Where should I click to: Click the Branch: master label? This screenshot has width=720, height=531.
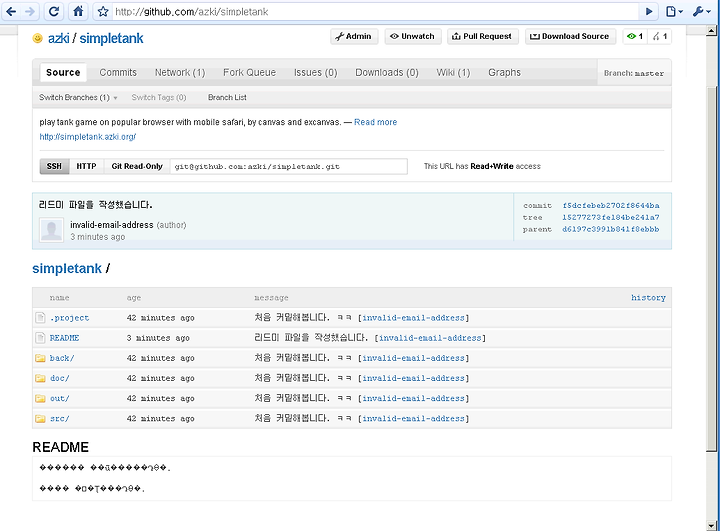click(x=634, y=73)
